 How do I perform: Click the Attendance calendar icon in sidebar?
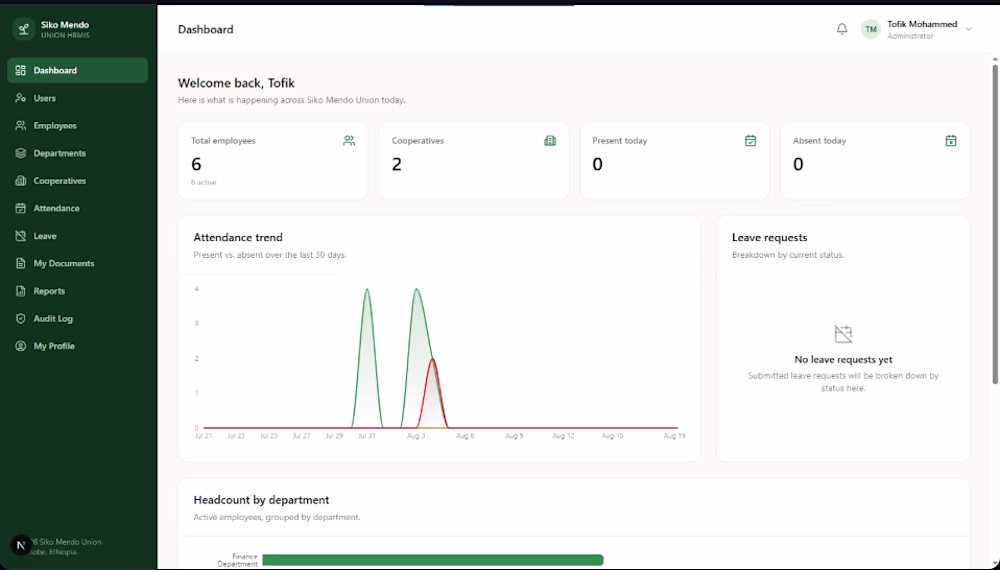click(x=20, y=208)
